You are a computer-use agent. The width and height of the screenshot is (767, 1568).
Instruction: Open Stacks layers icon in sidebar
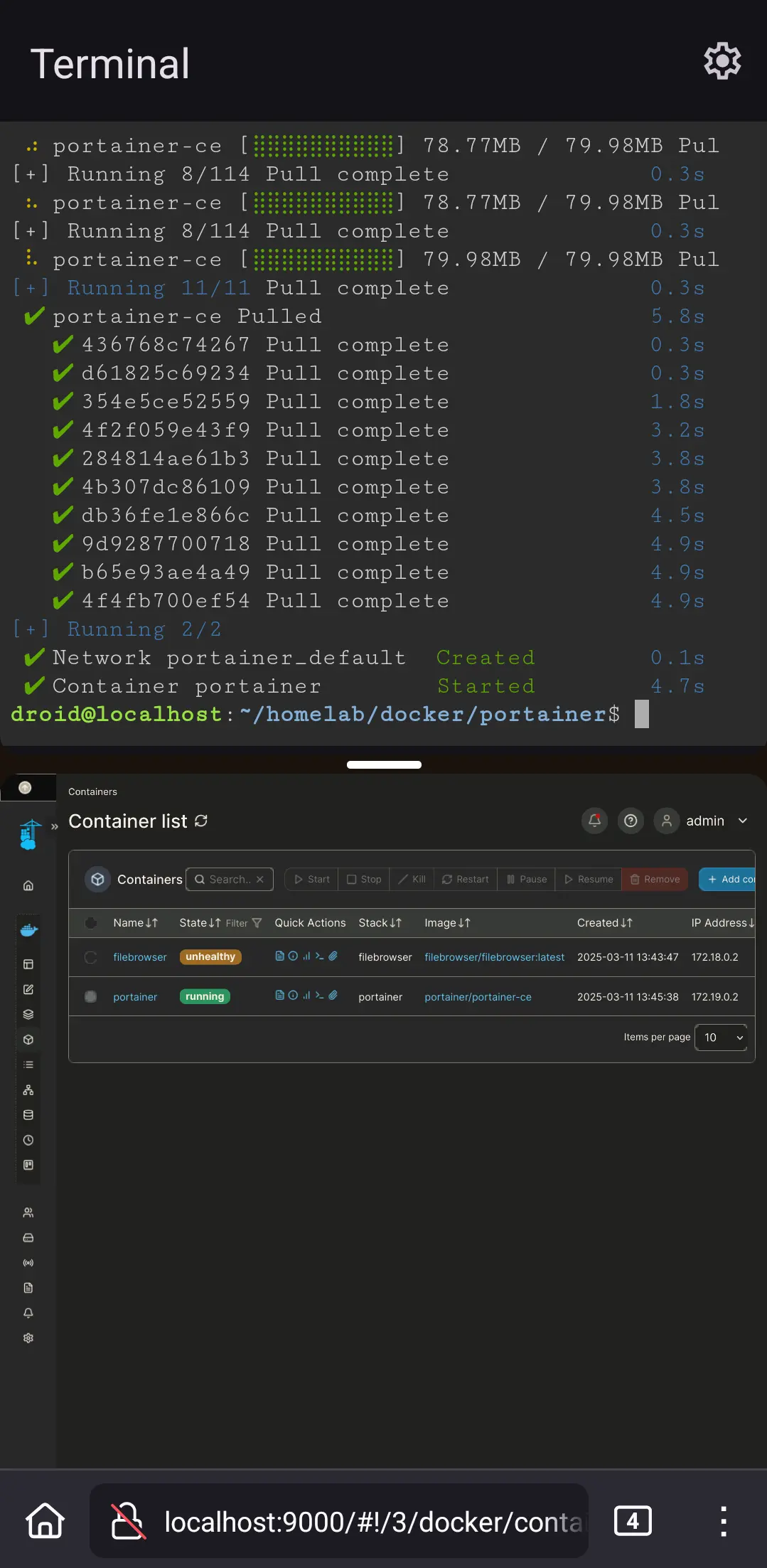pyautogui.click(x=28, y=1014)
